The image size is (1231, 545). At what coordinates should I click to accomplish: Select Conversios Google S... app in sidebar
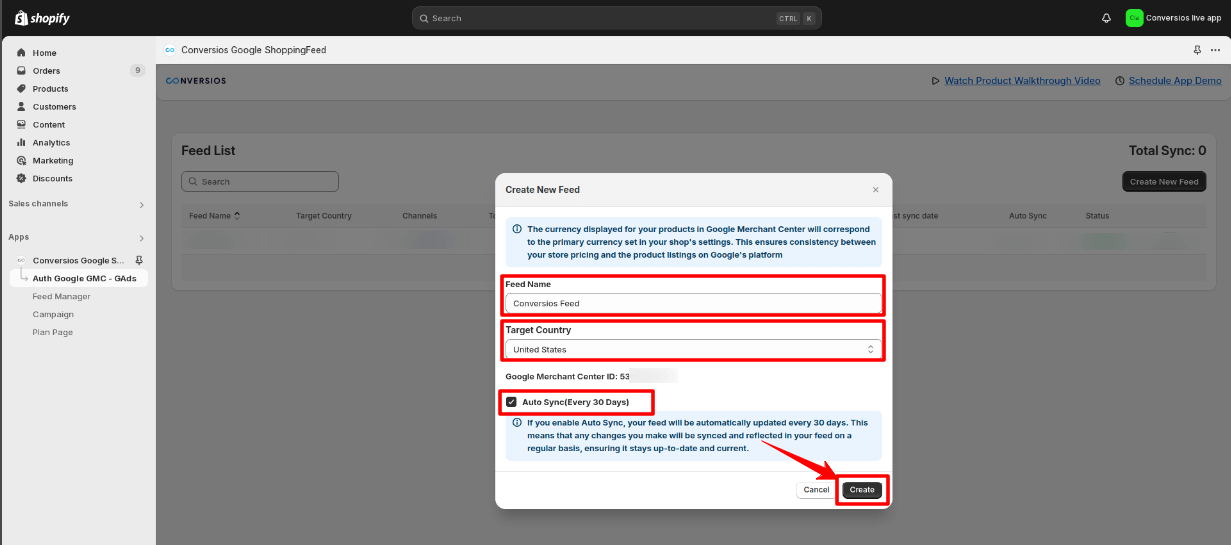tap(78, 260)
